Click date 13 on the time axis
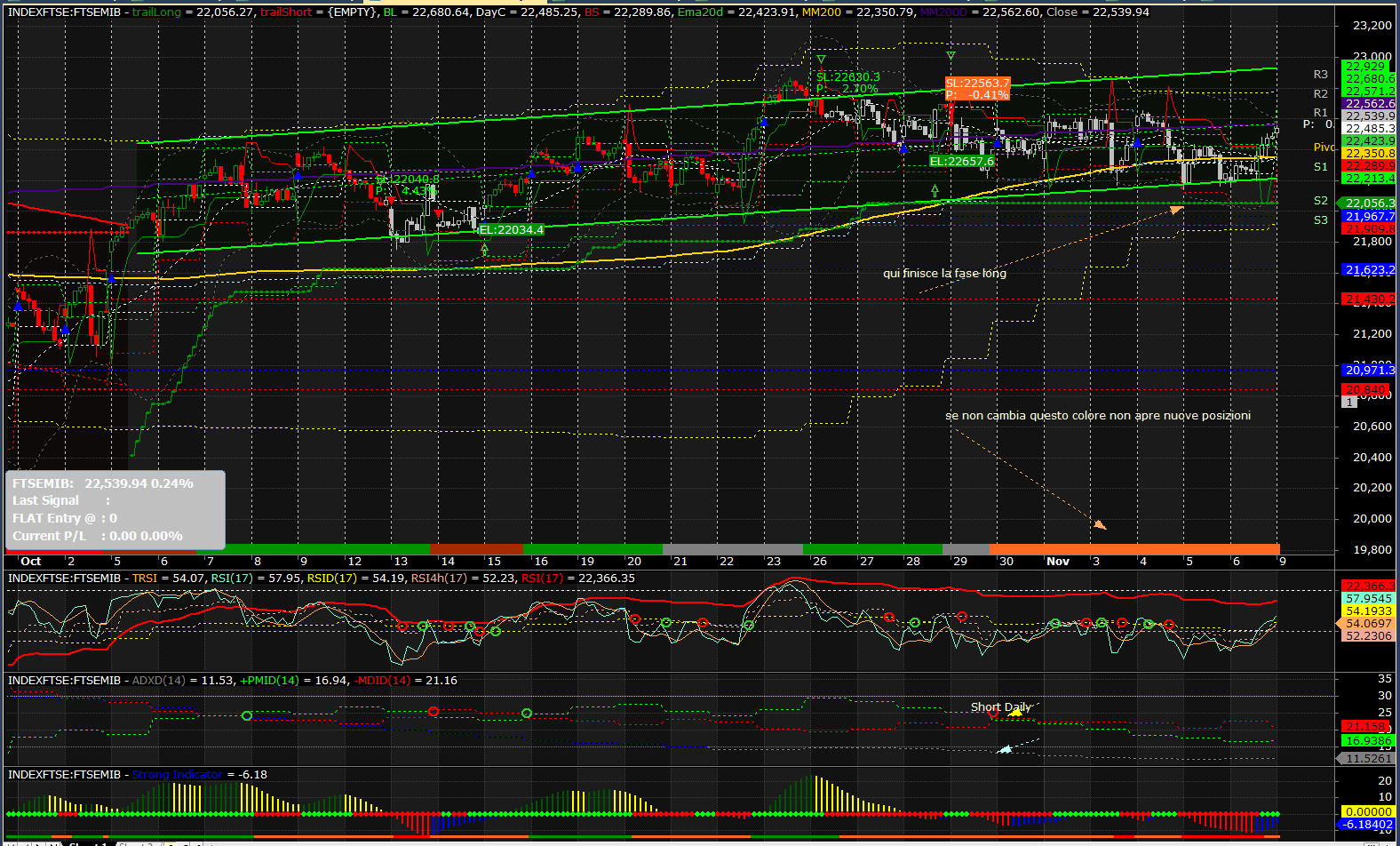The height and width of the screenshot is (846, 1400). (x=401, y=561)
